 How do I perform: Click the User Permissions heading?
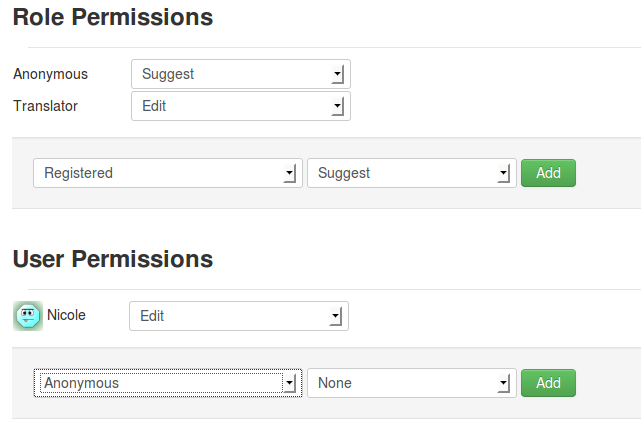click(112, 259)
